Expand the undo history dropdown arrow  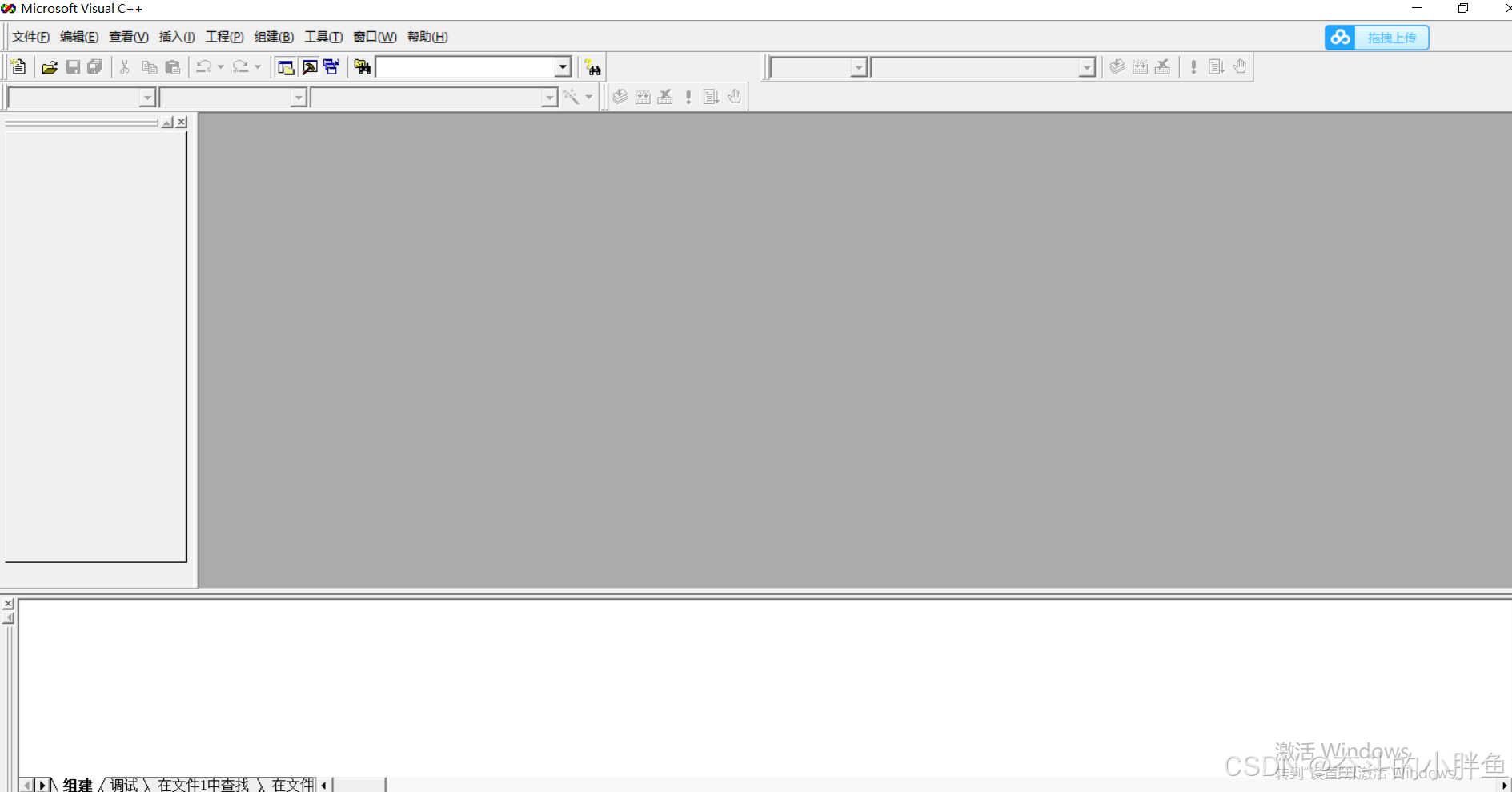pyautogui.click(x=221, y=67)
